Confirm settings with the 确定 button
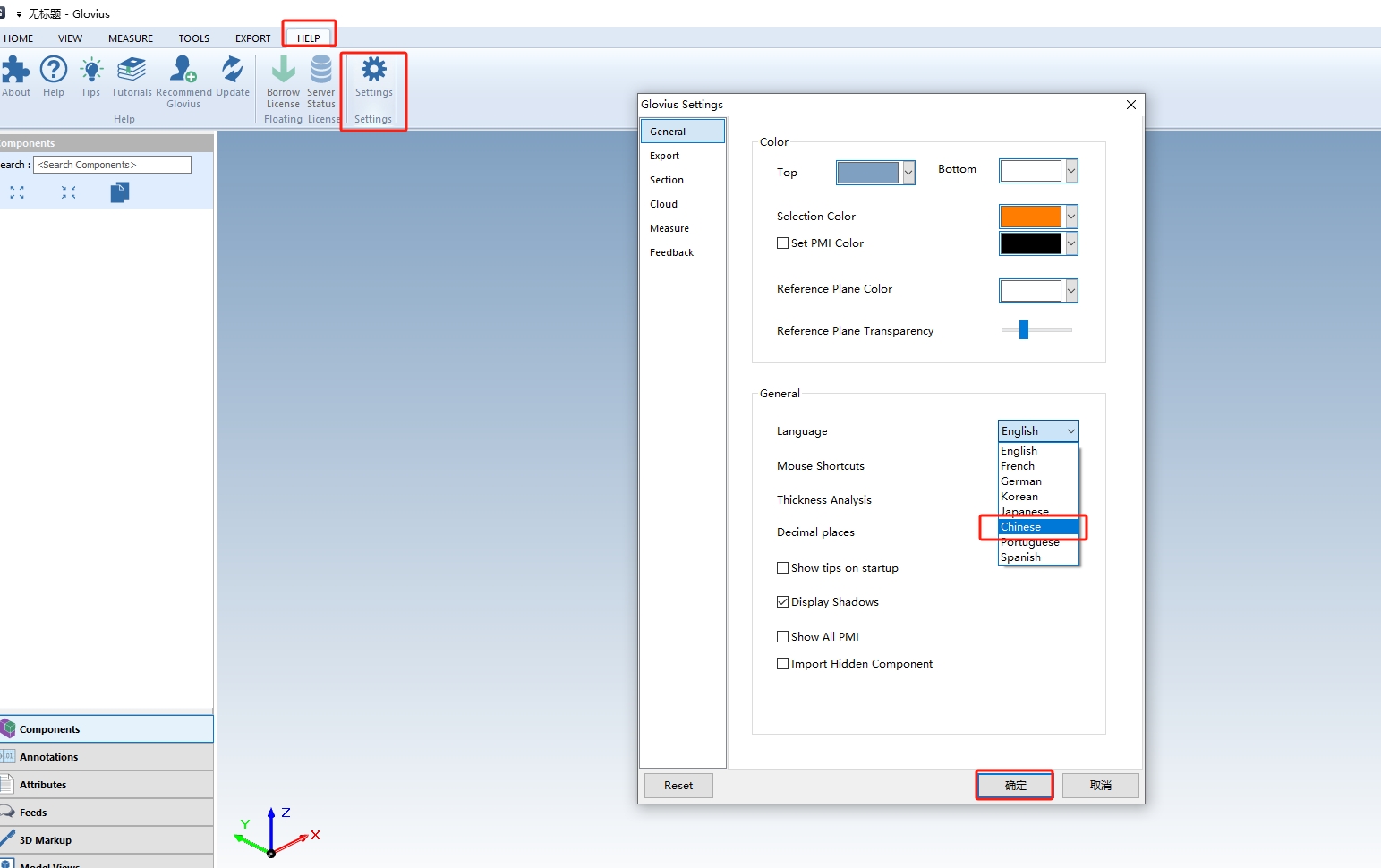This screenshot has height=868, width=1381. pyautogui.click(x=1015, y=786)
